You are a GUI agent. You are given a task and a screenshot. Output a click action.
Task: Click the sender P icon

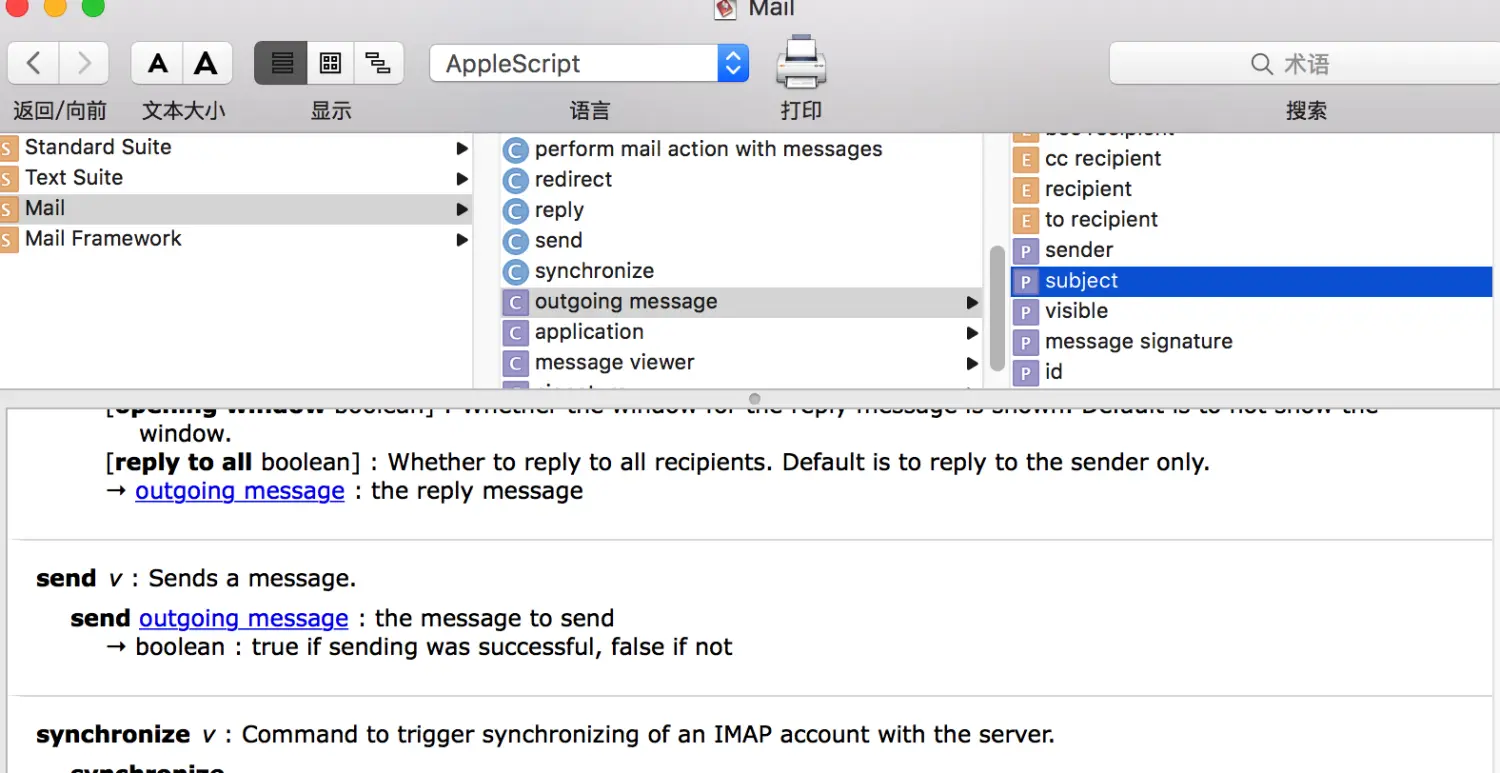click(x=1025, y=252)
